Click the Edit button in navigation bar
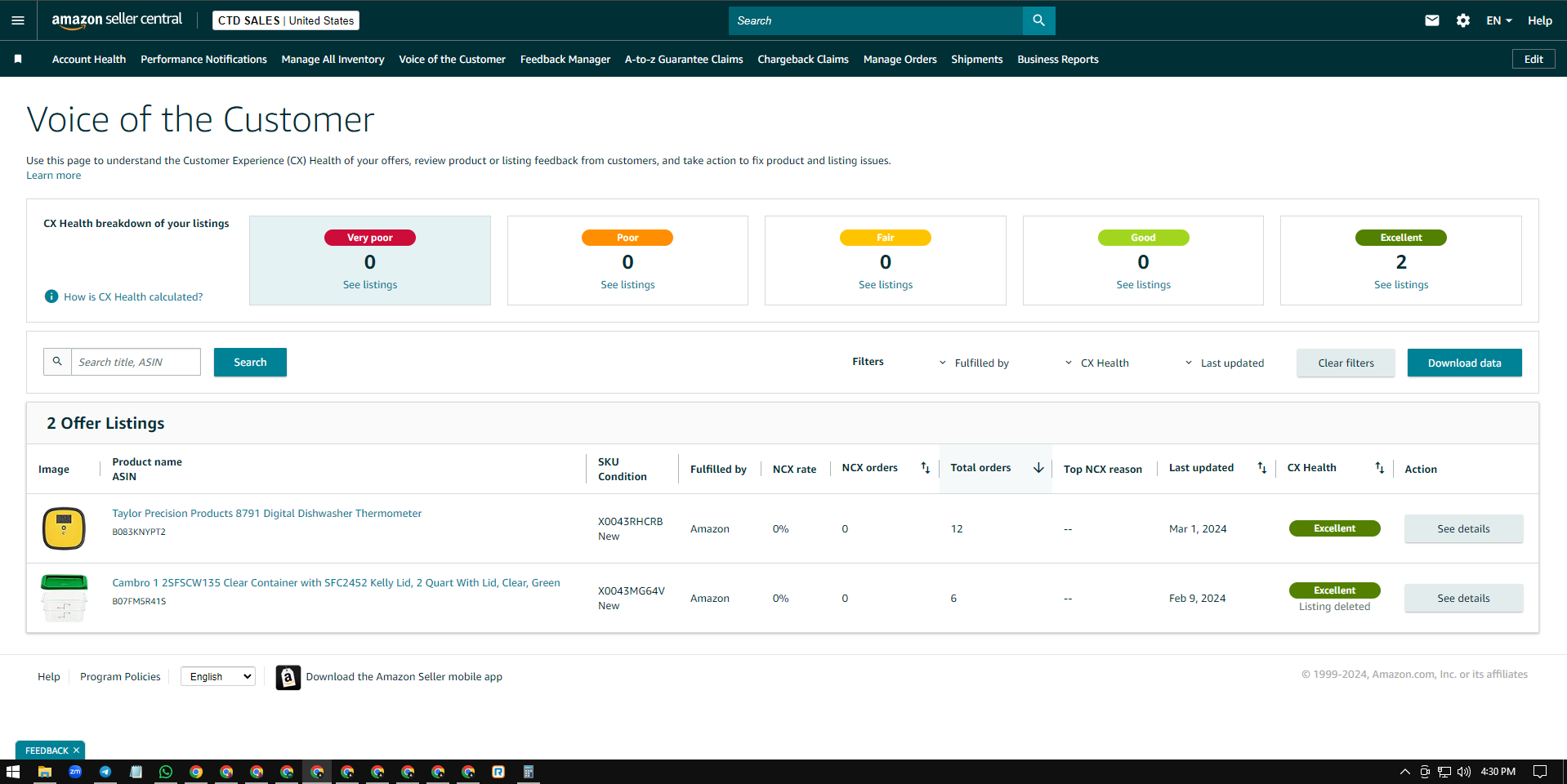 pyautogui.click(x=1534, y=59)
